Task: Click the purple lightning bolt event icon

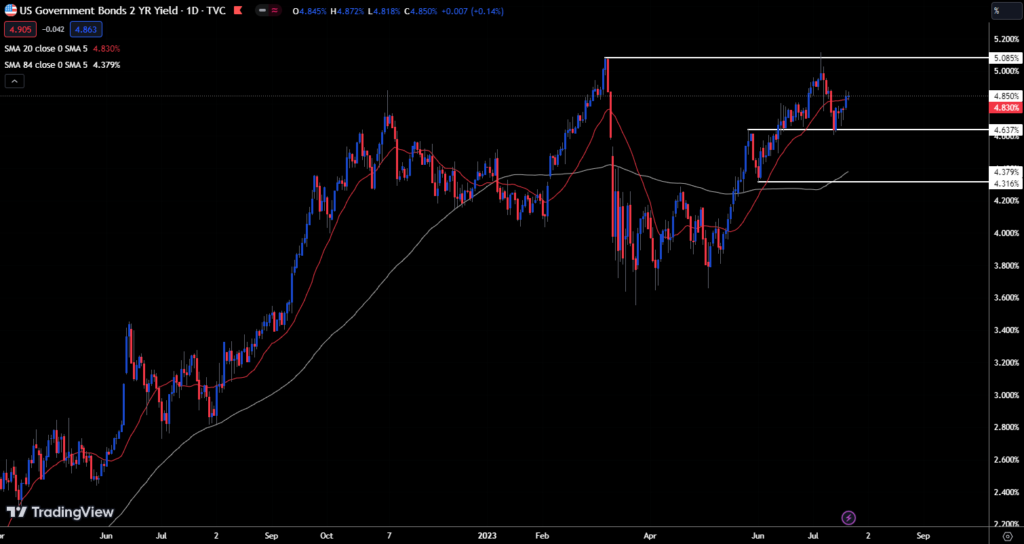Action: point(848,518)
